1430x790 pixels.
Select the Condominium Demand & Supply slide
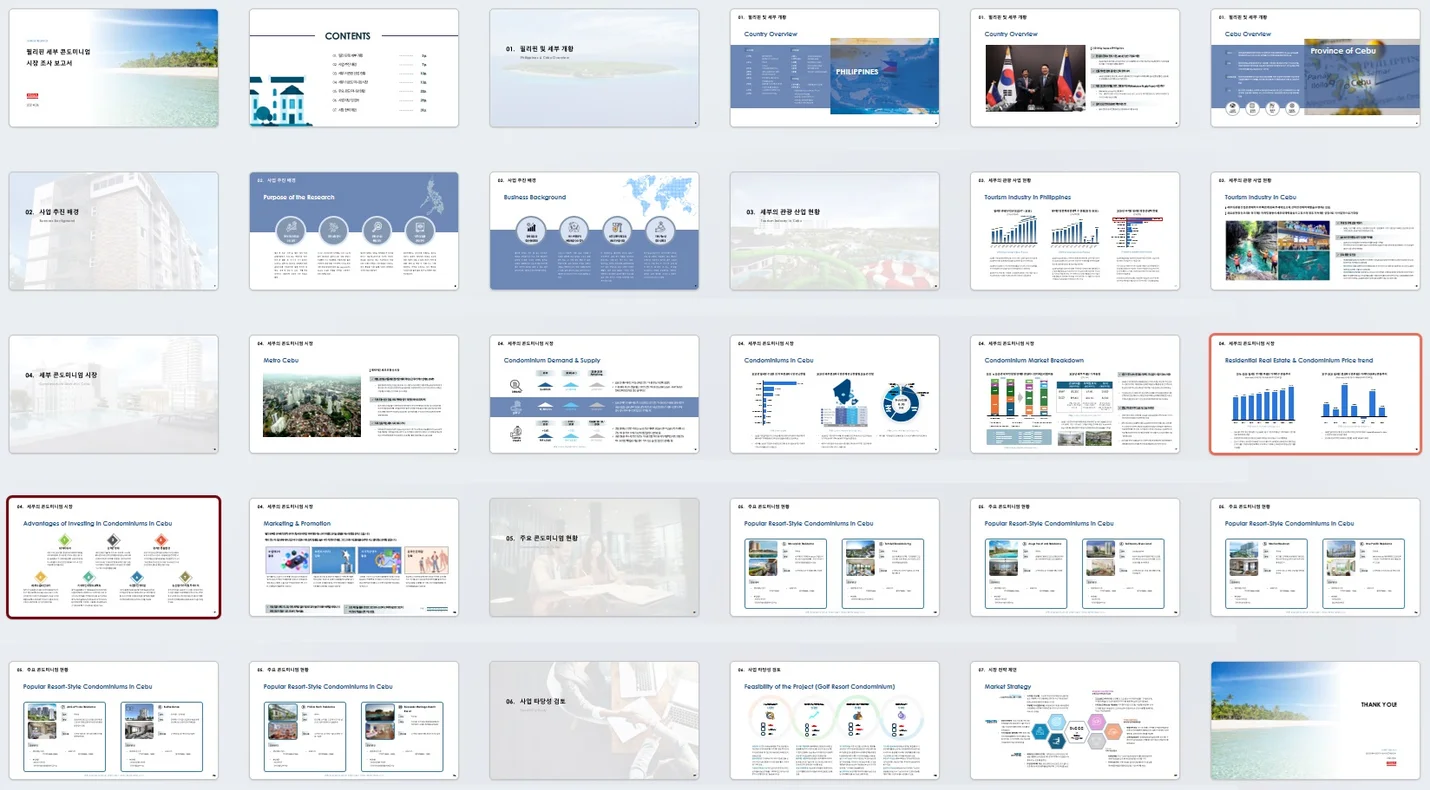(x=594, y=394)
